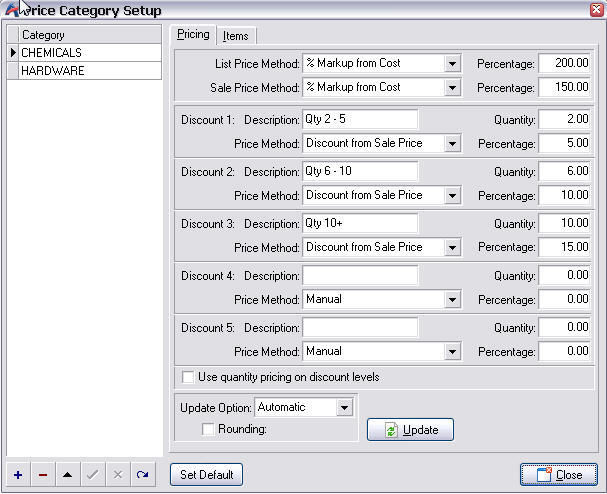Click the up arrow edit record icon
Viewport: 607px width, 494px height.
68,475
